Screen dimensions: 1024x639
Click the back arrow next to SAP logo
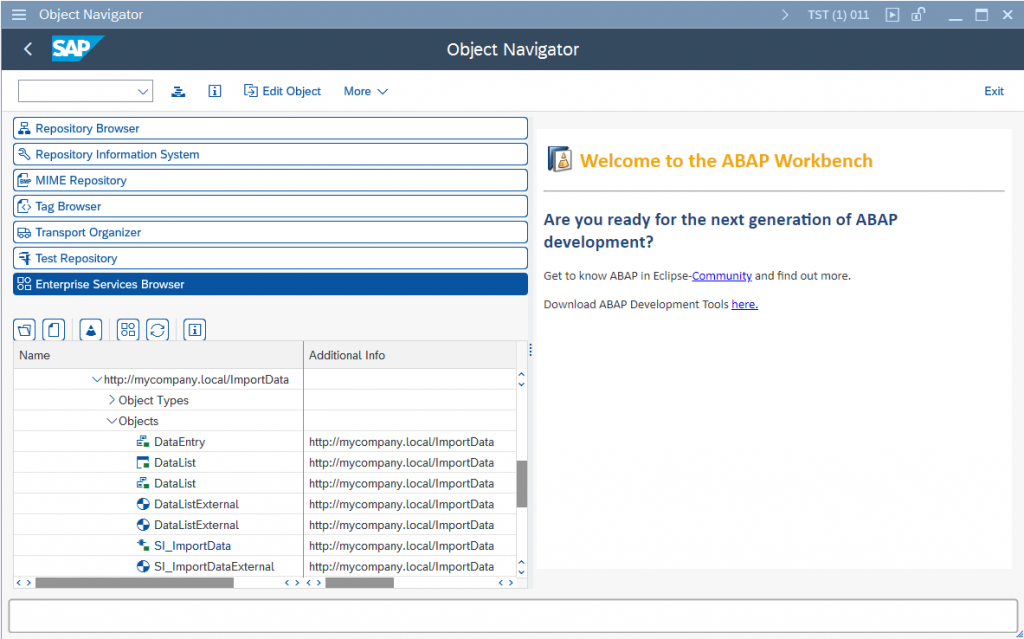point(27,49)
